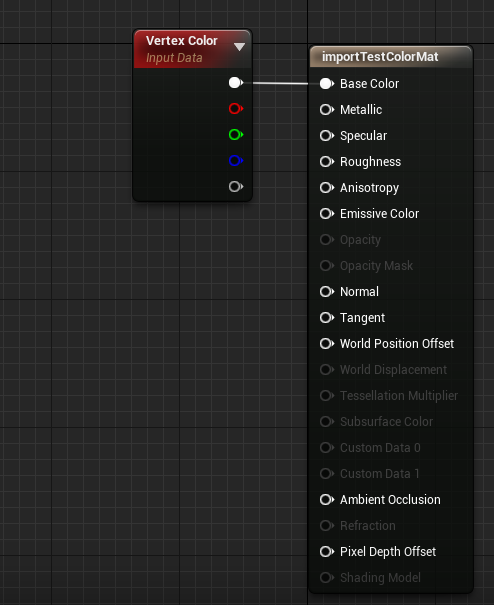Screen dimensions: 494x605
Task: Collapse the Vertex Color node arrow
Action: pyautogui.click(x=239, y=47)
